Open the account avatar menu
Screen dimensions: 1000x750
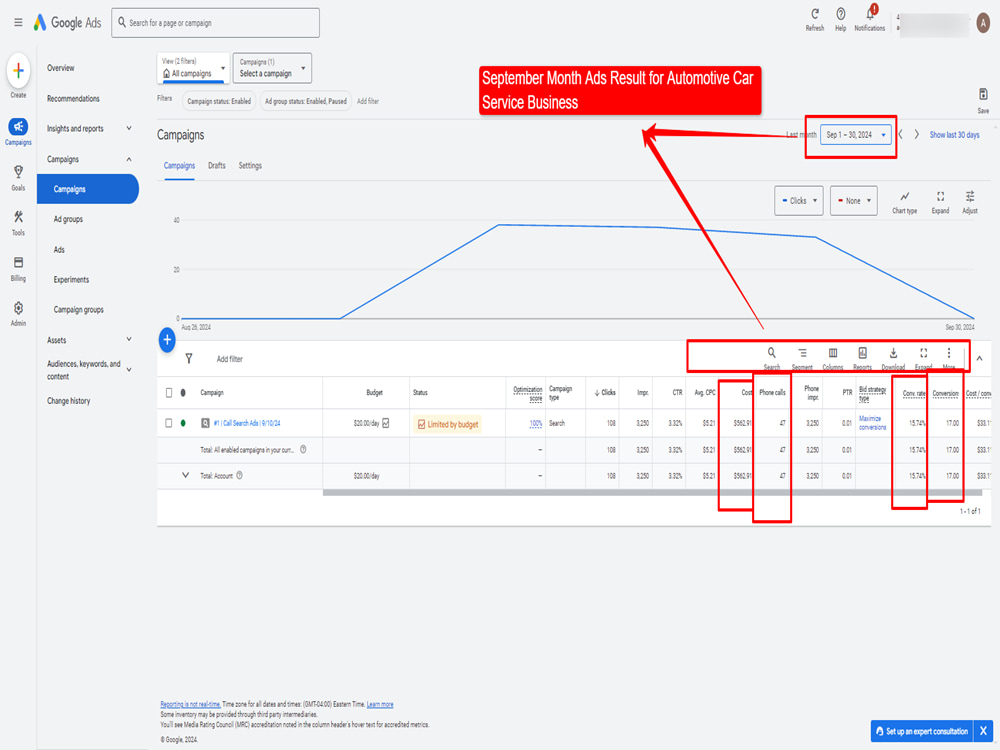[x=983, y=23]
